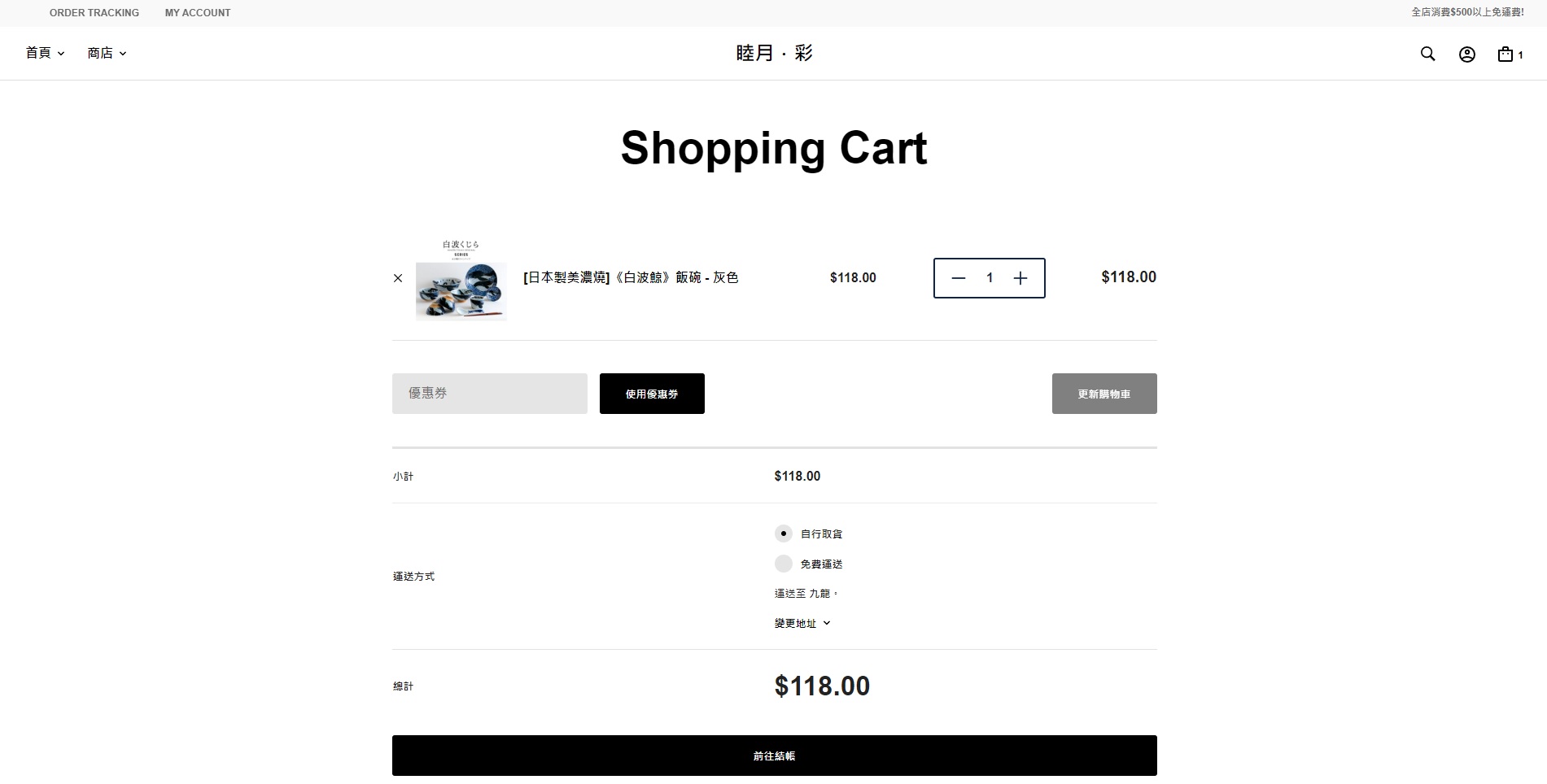Remove the rice bowl item from cart

coord(398,278)
